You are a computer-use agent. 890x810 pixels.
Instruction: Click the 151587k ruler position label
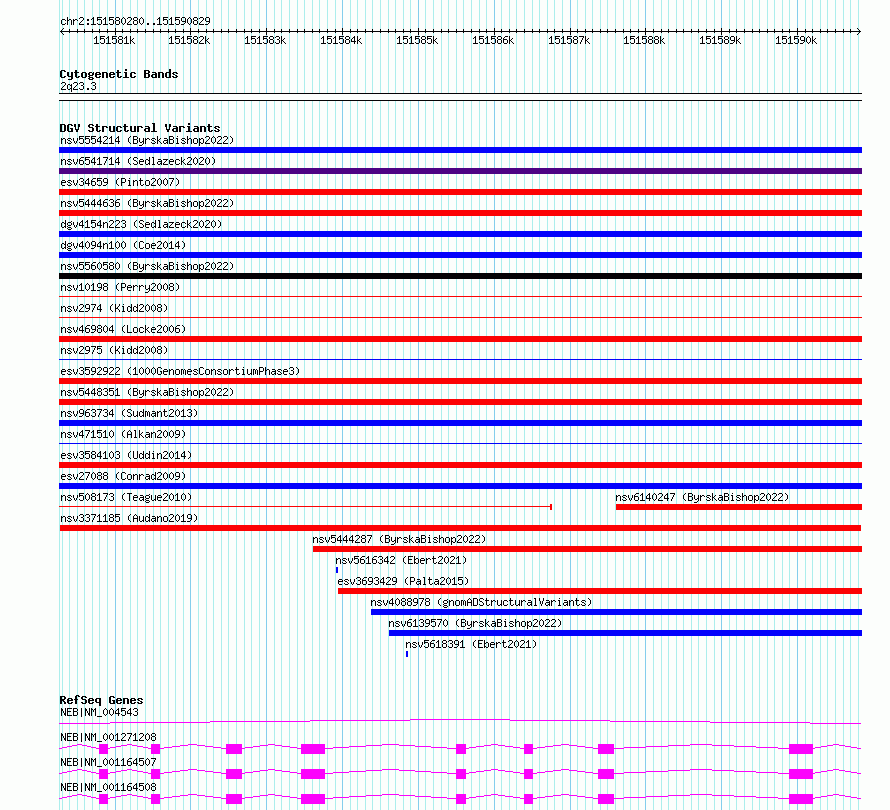coord(569,40)
